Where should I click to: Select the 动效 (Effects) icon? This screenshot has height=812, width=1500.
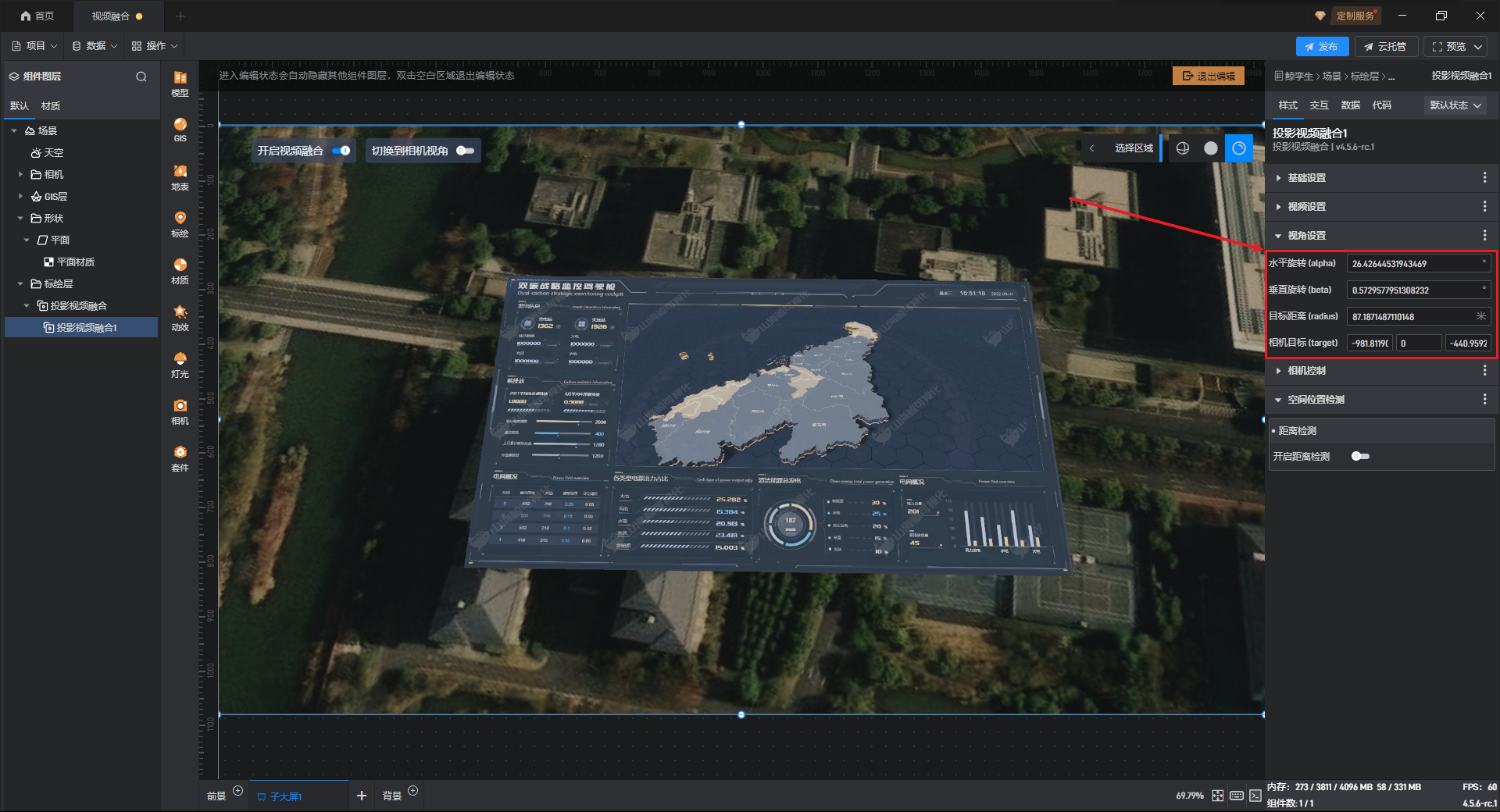pyautogui.click(x=180, y=318)
